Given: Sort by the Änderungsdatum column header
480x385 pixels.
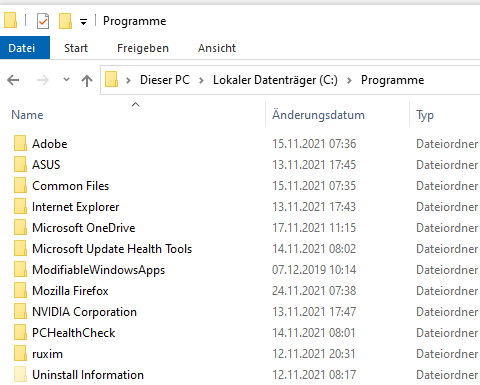Looking at the screenshot, I should 318,115.
